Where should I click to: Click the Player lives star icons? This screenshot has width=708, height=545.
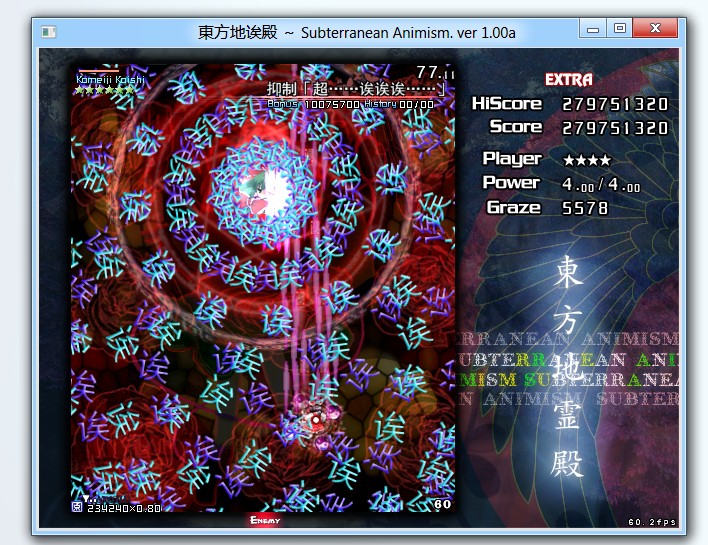[587, 160]
